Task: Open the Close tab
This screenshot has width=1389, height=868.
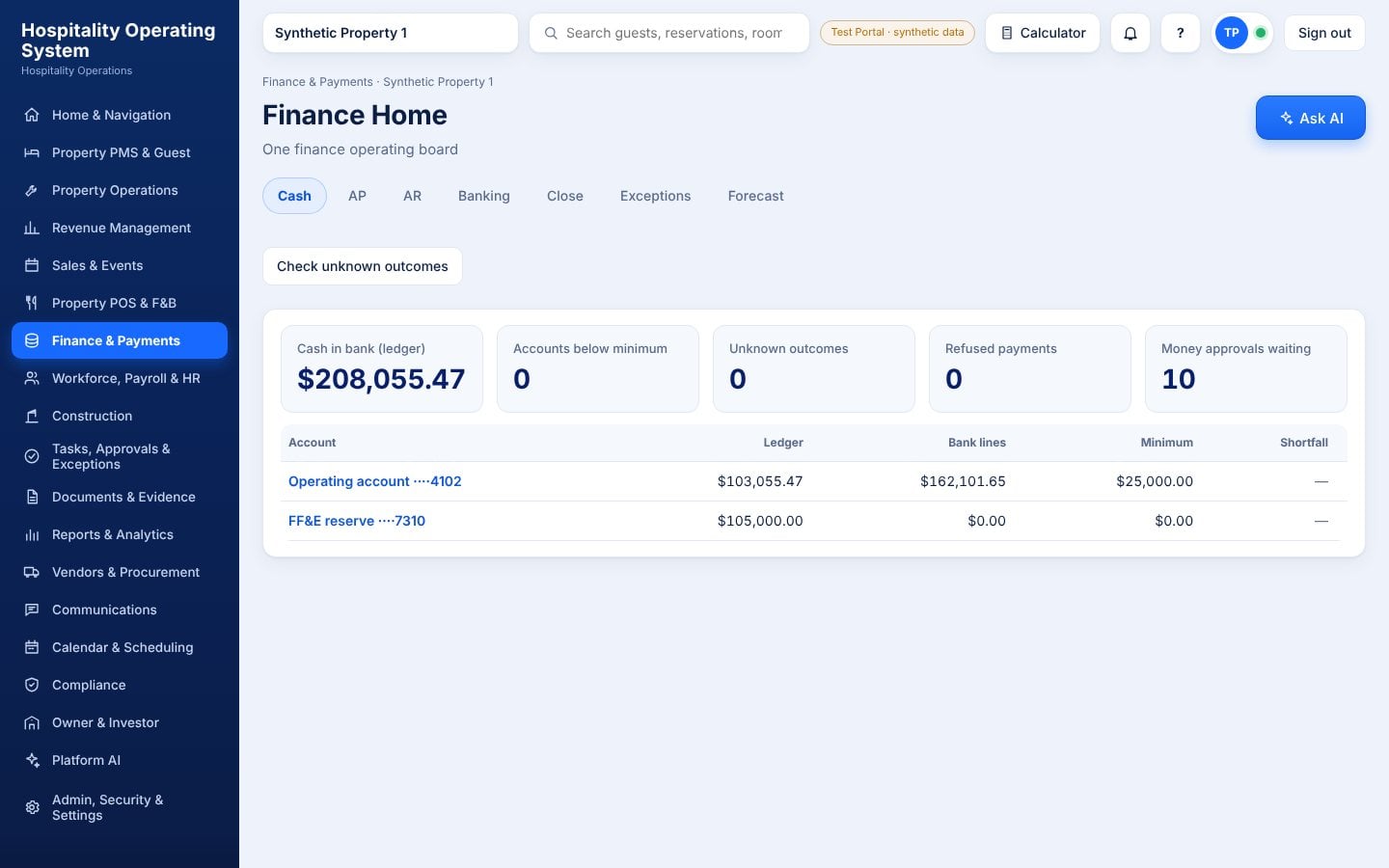Action: point(565,196)
